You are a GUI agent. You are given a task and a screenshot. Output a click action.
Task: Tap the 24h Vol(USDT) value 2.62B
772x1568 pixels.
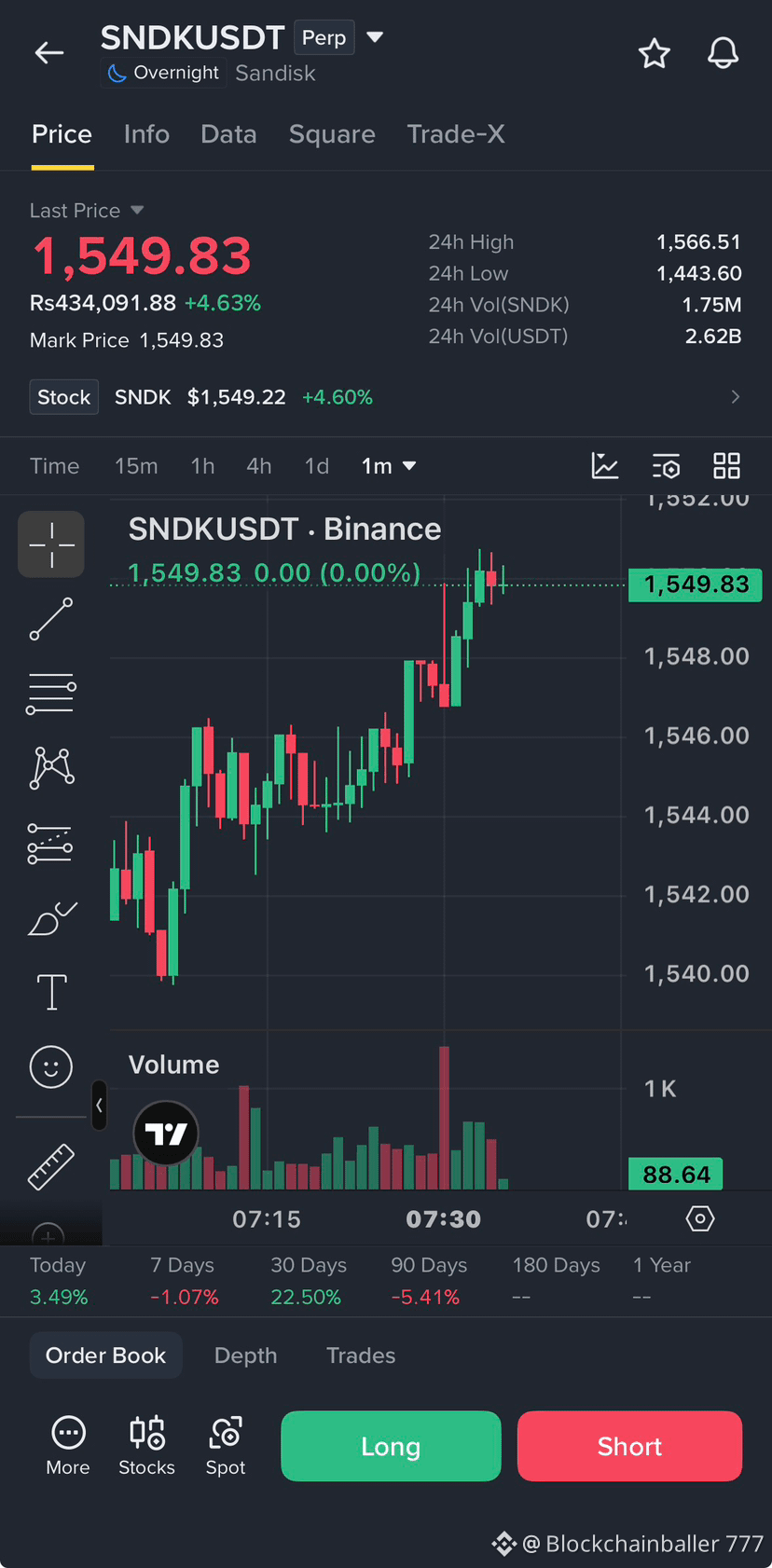click(713, 336)
